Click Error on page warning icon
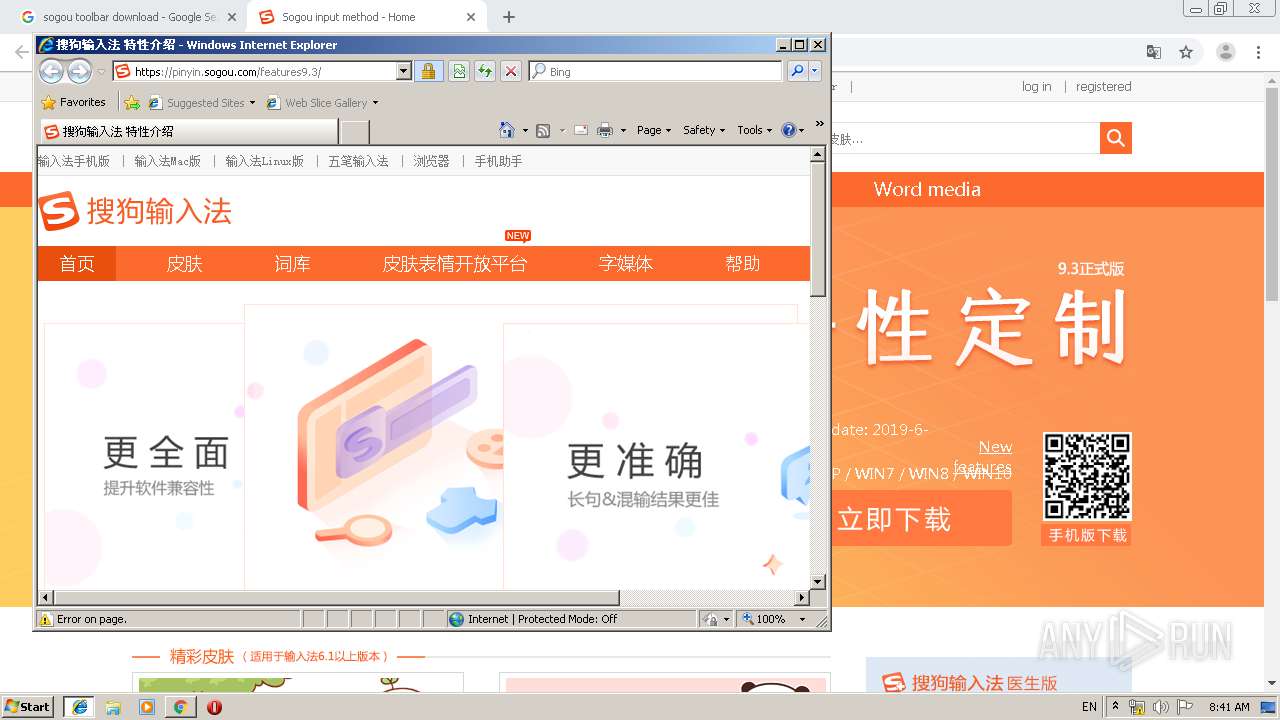This screenshot has width=1280, height=720. point(45,619)
